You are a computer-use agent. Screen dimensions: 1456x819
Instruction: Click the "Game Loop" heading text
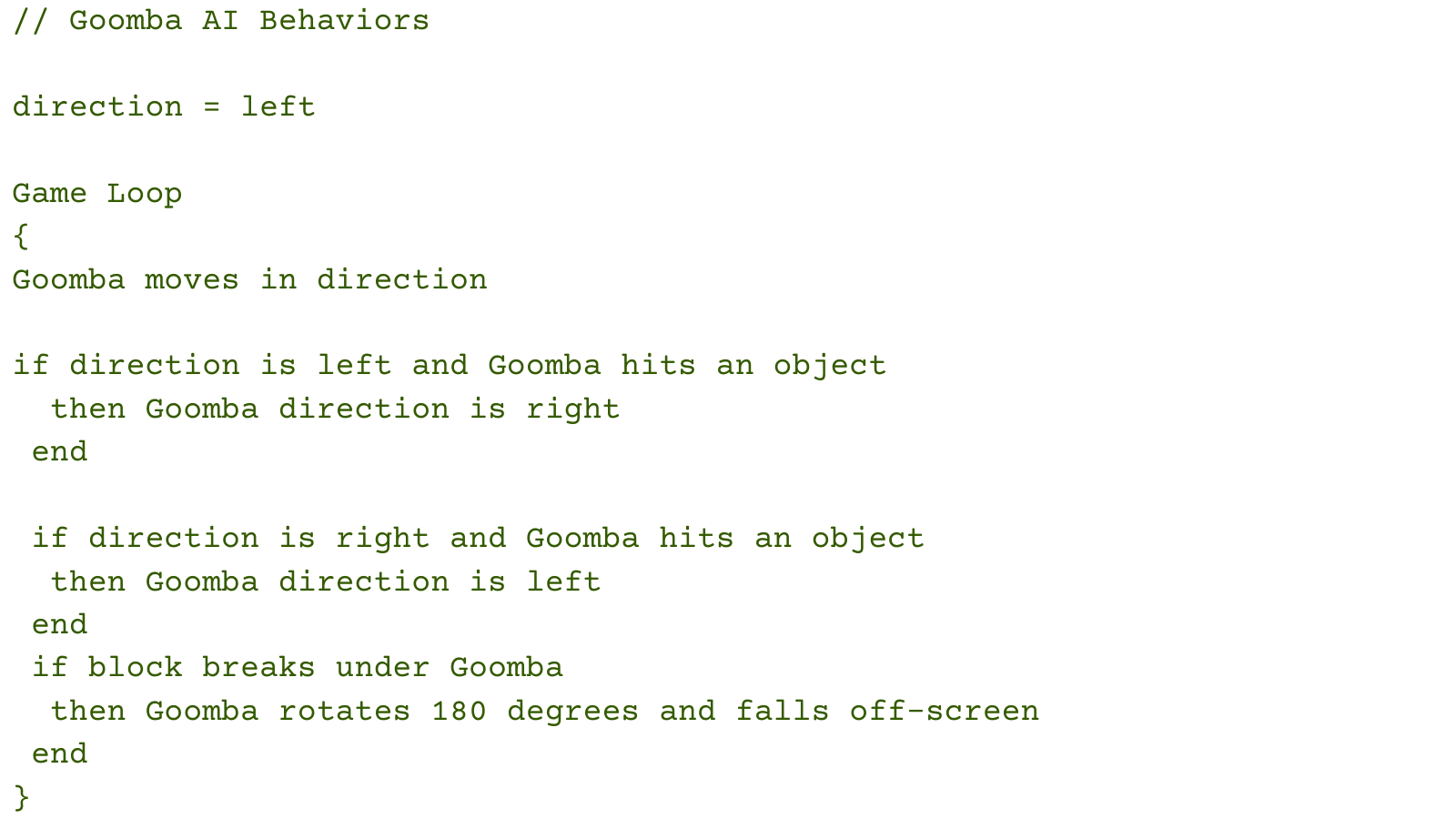coord(97,194)
